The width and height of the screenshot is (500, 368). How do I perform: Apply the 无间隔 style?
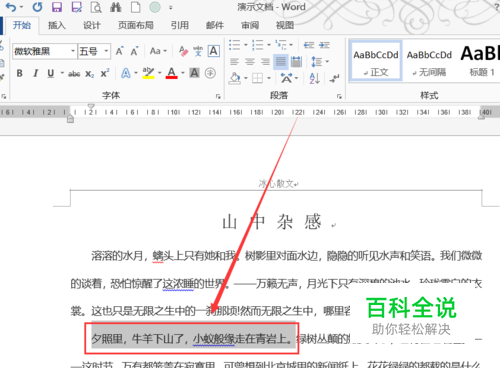(429, 61)
